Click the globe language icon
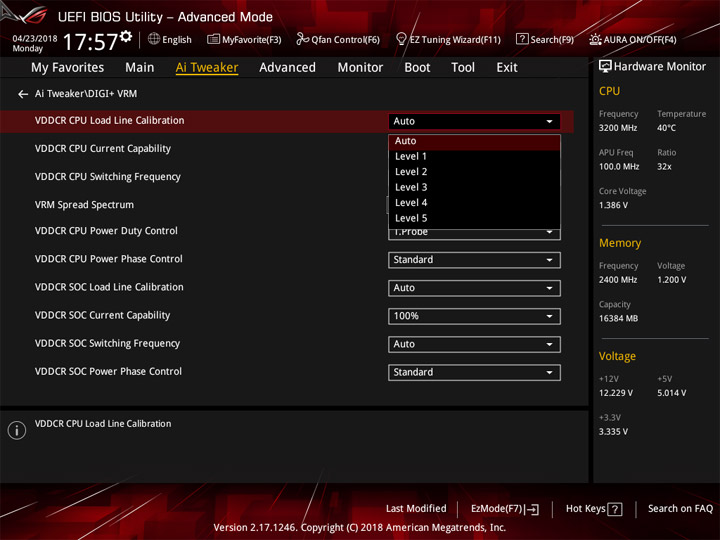 pos(154,39)
